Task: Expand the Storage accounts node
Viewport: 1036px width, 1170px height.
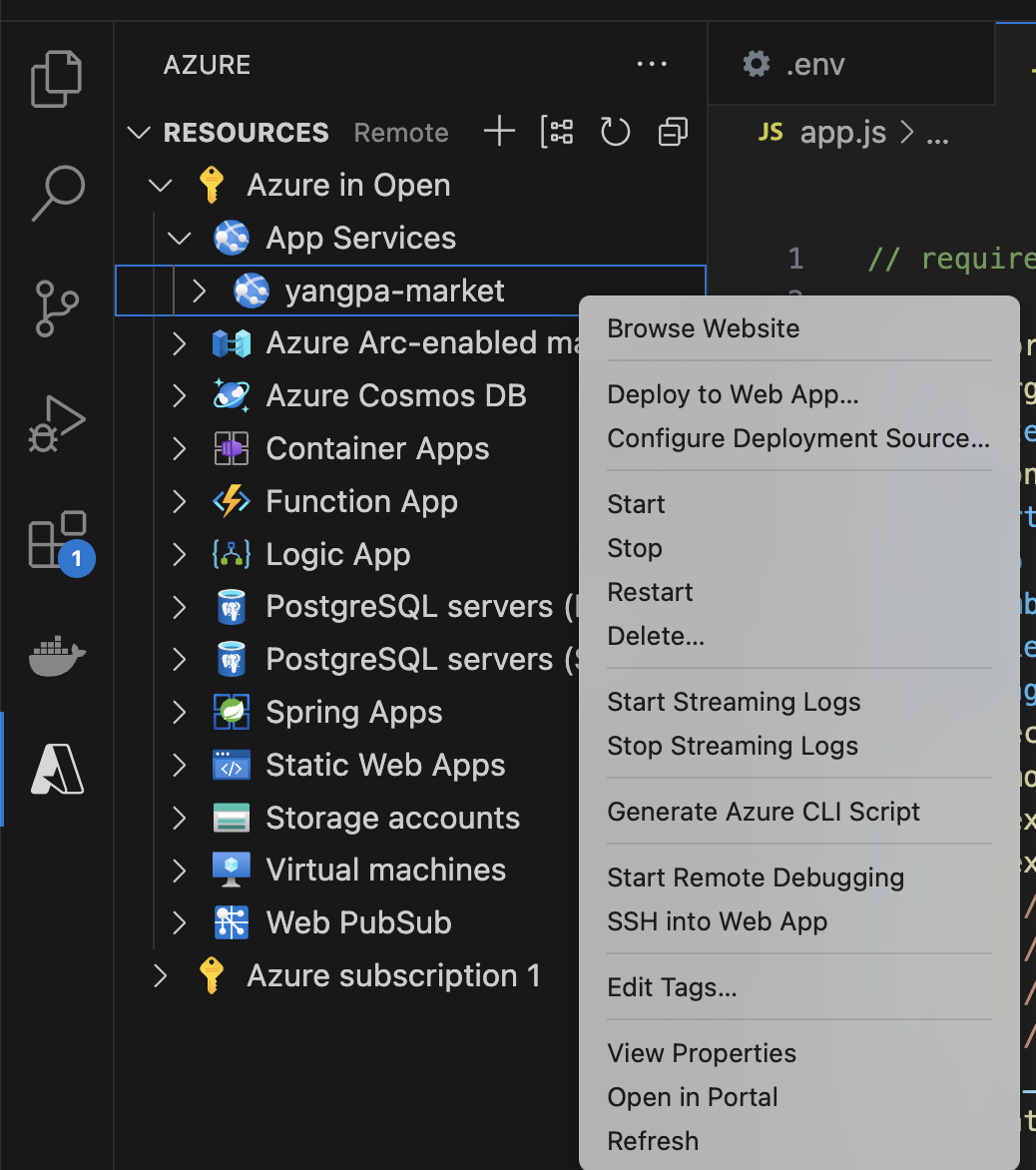Action: tap(179, 818)
